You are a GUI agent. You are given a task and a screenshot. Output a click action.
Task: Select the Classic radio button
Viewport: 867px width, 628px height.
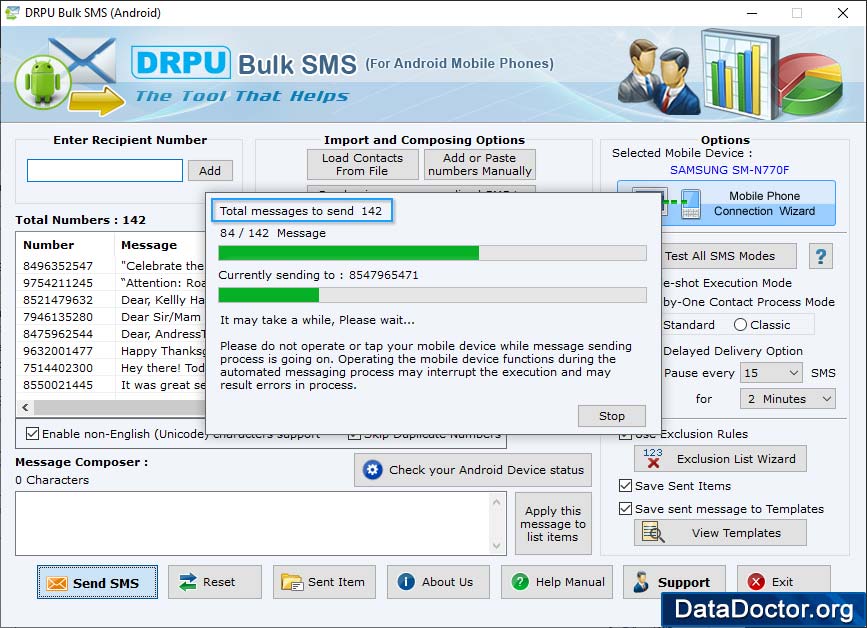tap(740, 325)
